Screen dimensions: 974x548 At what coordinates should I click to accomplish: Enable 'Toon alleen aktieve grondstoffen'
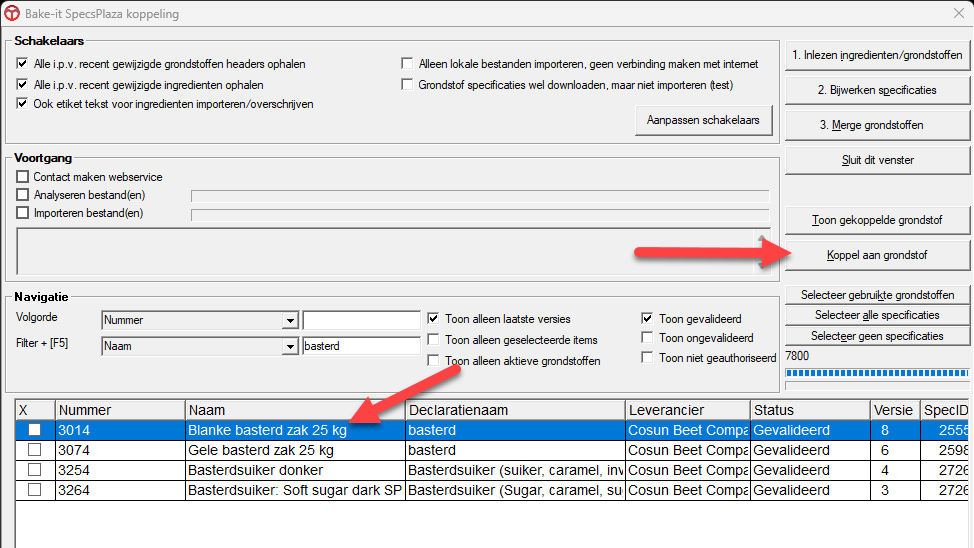(x=433, y=360)
